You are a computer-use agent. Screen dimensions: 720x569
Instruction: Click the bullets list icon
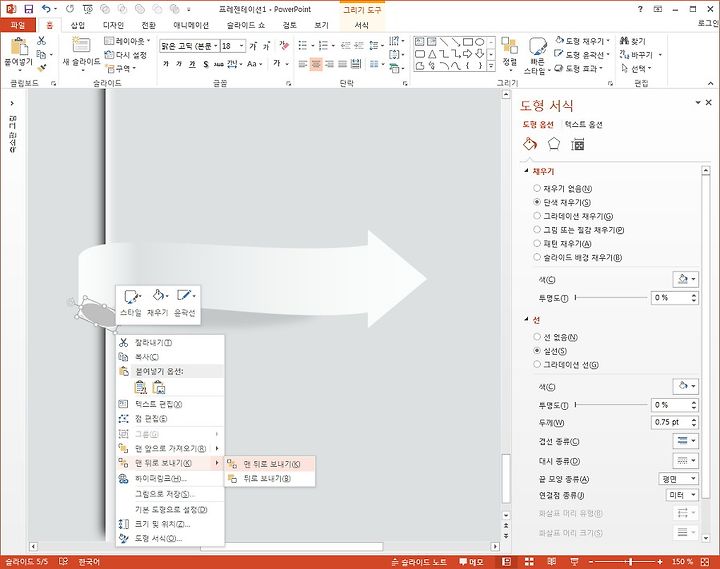coord(303,45)
